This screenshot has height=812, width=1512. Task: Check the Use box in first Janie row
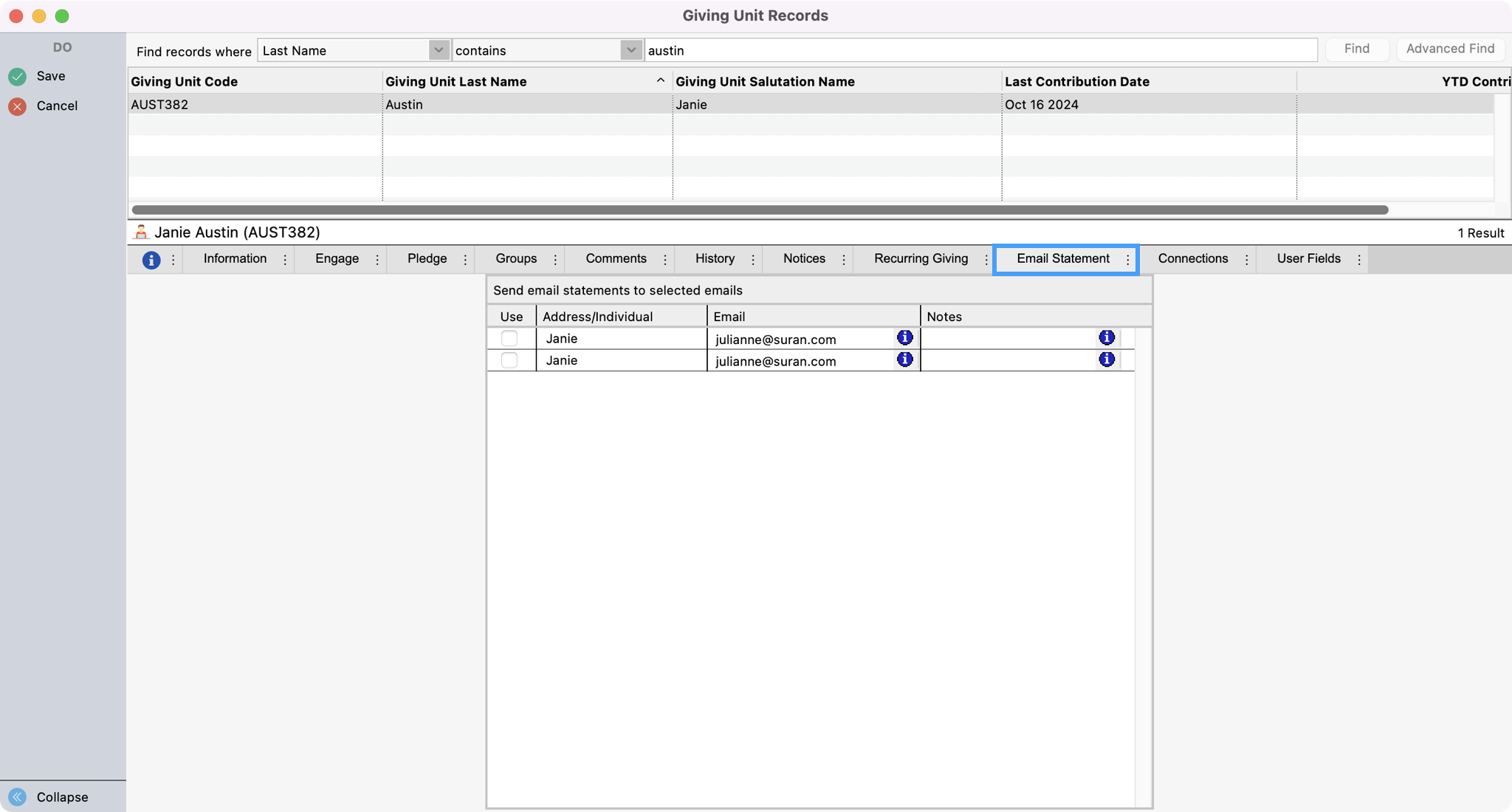509,339
